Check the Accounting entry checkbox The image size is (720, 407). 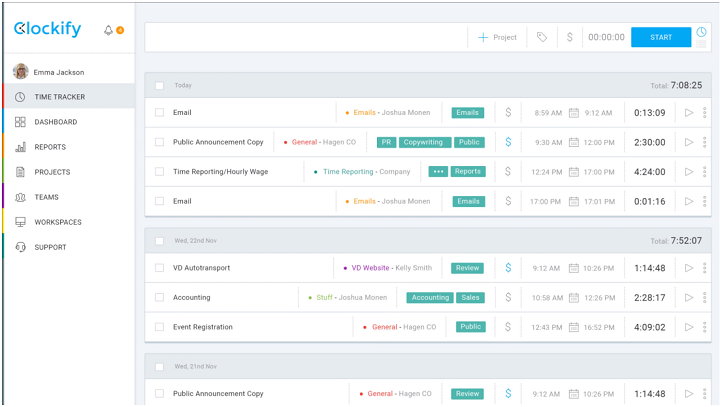pos(159,297)
